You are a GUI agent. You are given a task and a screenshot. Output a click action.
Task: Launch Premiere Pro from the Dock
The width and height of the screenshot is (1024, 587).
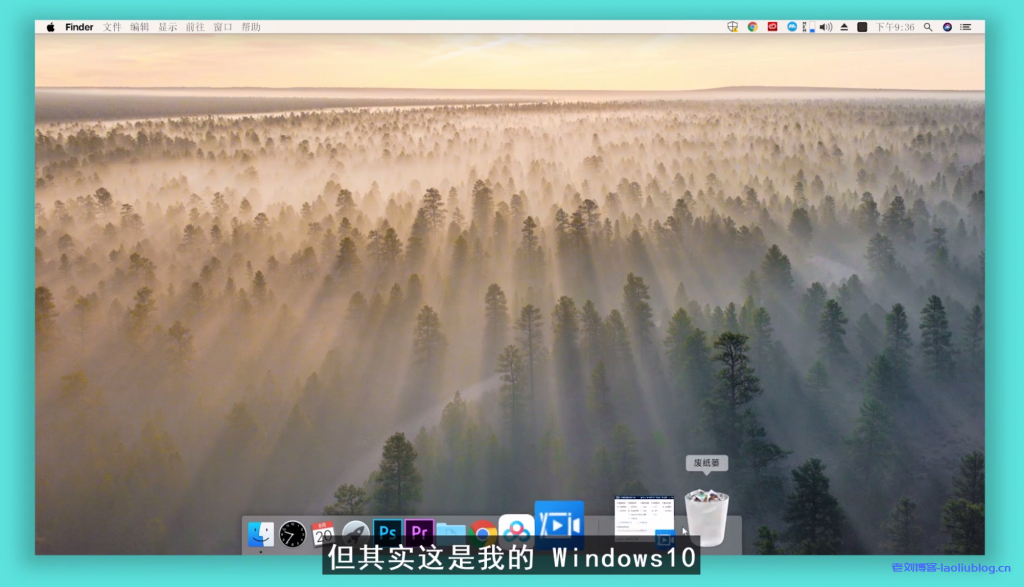click(419, 530)
